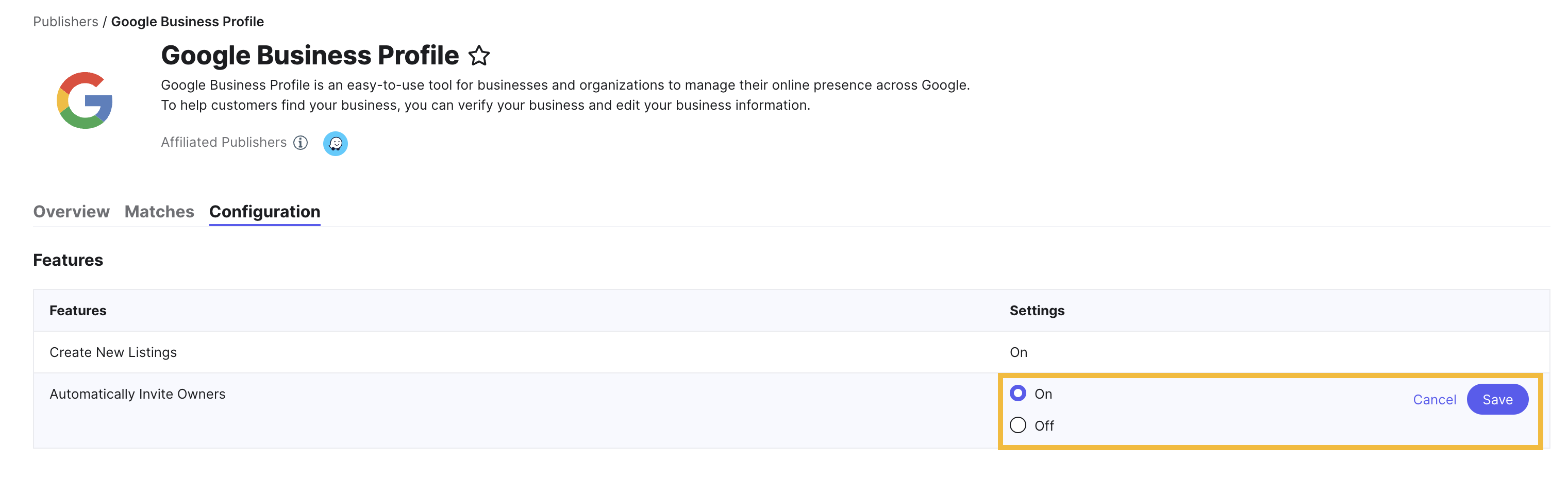Select the On radio button

[x=1017, y=394]
